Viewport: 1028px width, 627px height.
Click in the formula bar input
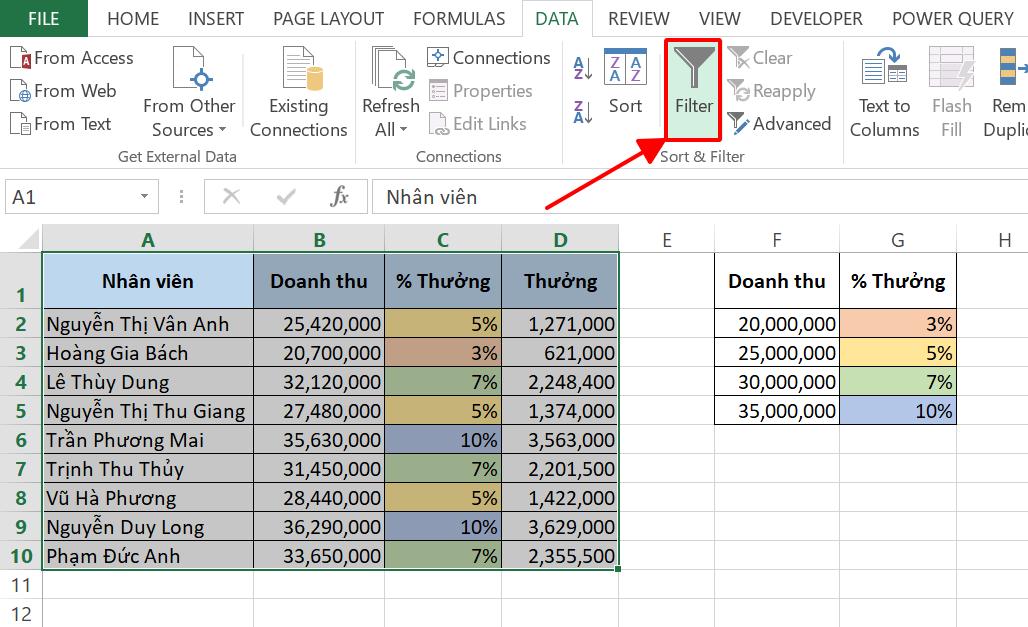[x=690, y=197]
